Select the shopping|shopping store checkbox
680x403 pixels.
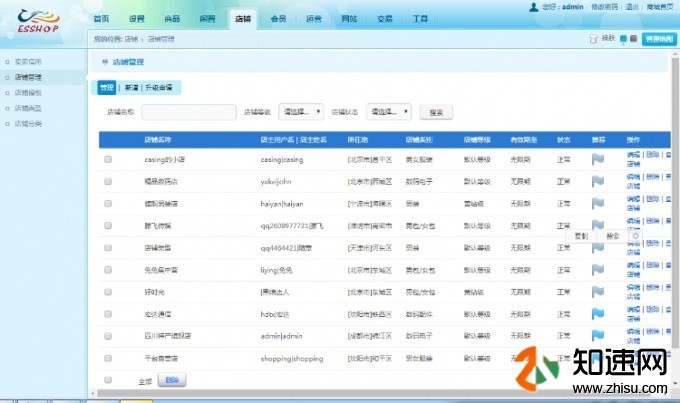pos(108,358)
